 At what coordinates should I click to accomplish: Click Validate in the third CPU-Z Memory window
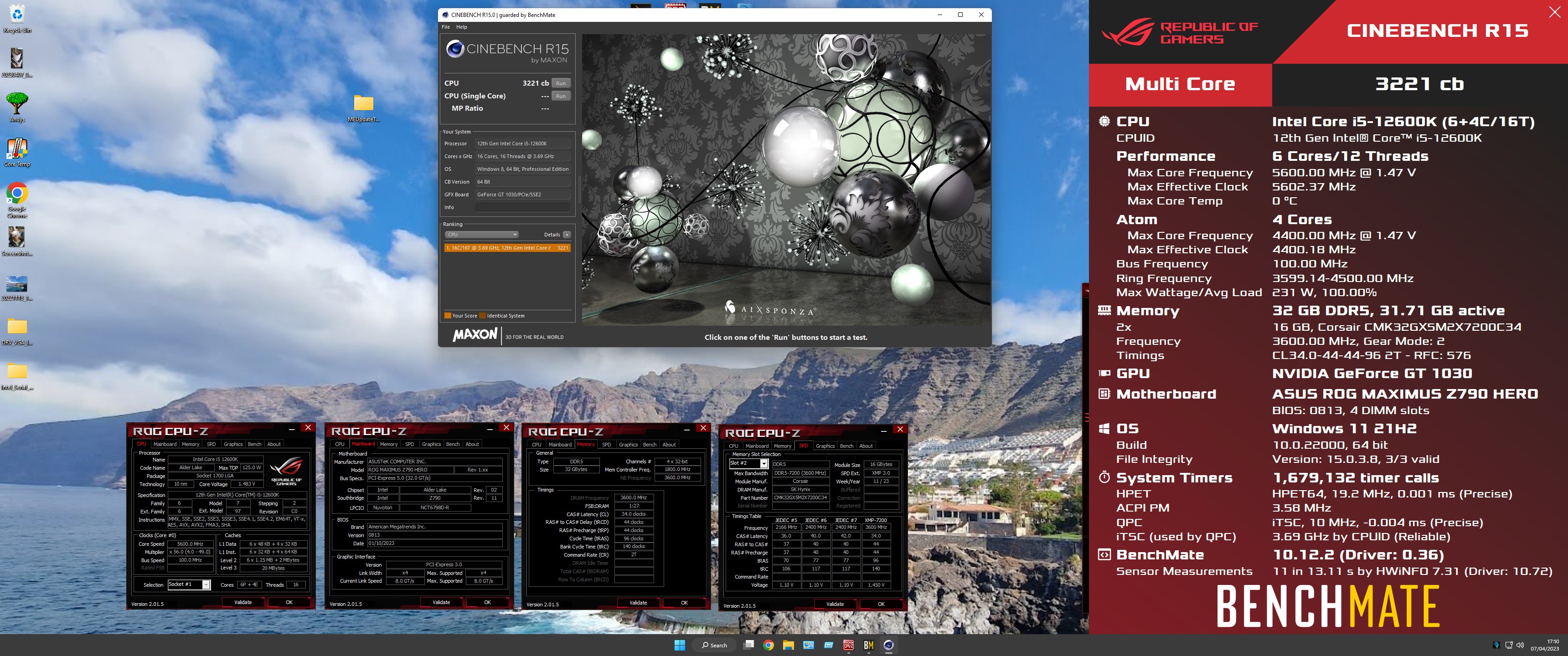coord(638,603)
